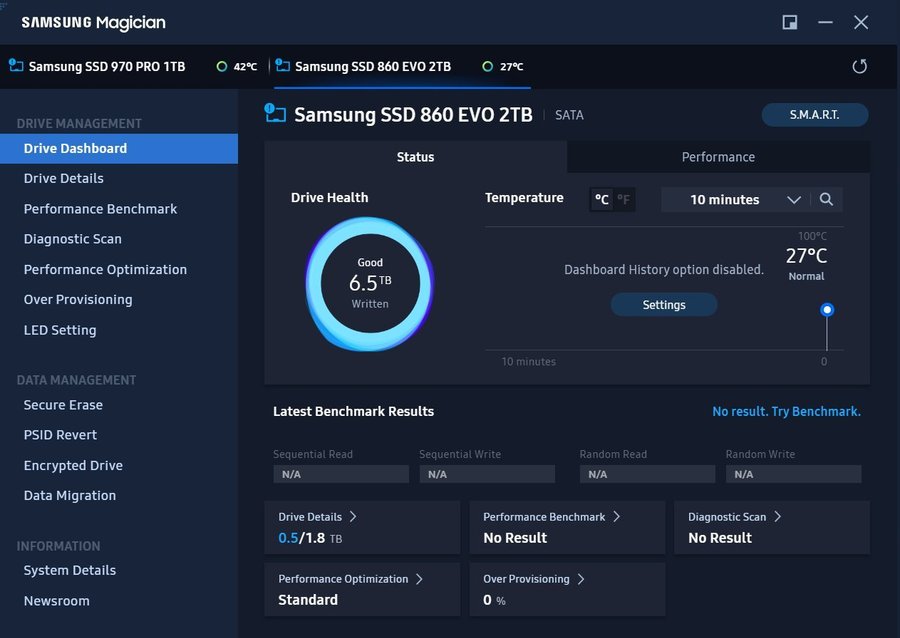
Task: Switch temperature unit to Celsius
Action: 601,200
